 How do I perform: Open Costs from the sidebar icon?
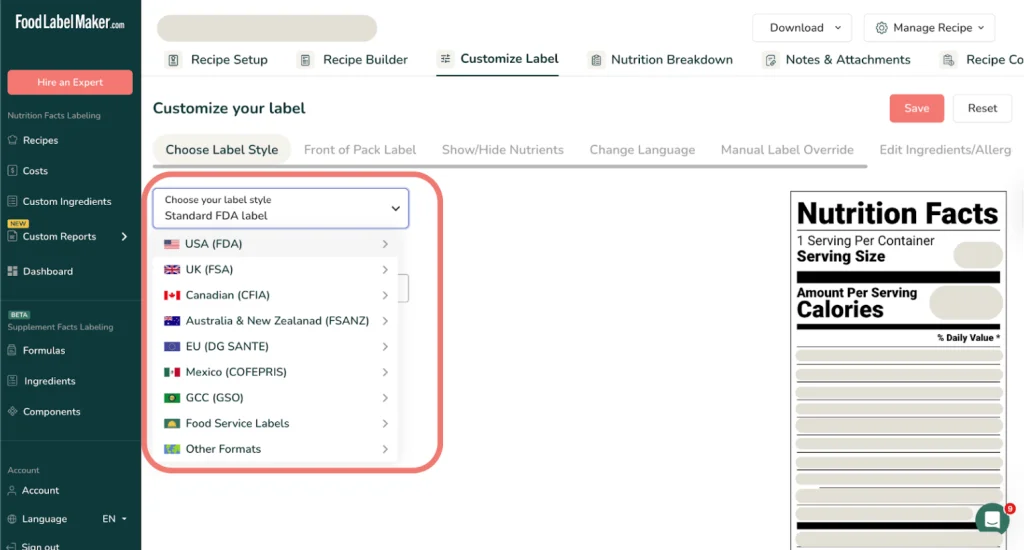tap(13, 171)
